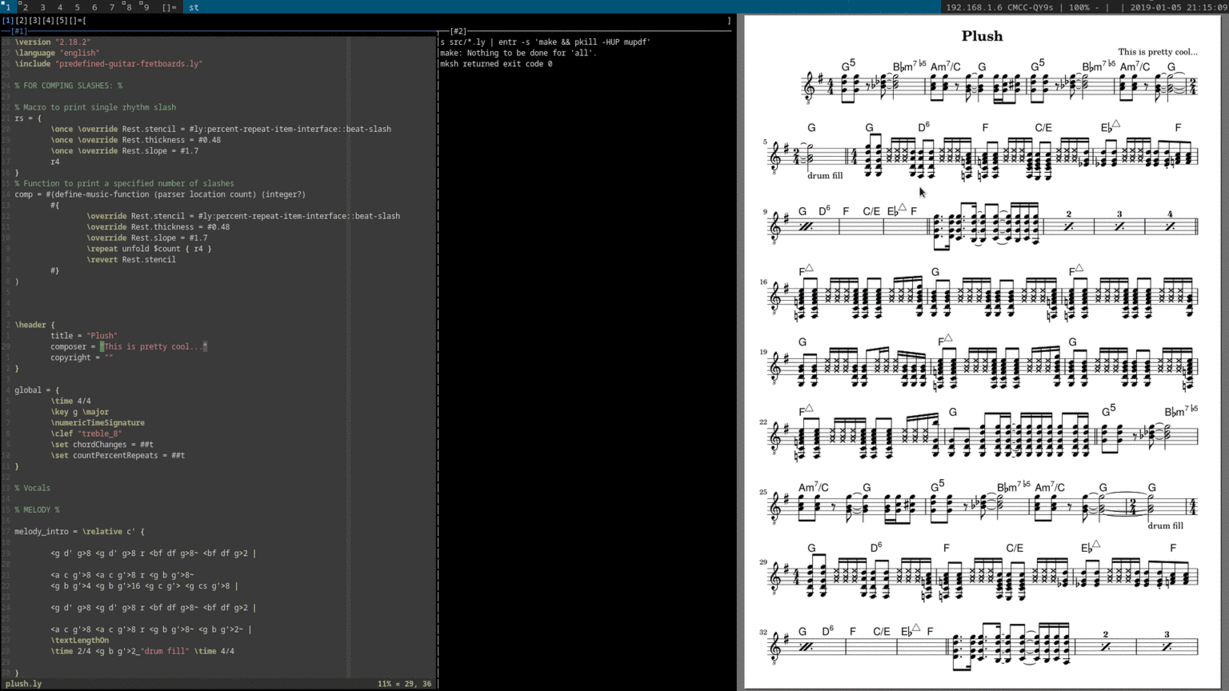Click the 'melody_intro = \relative c'' line
1229x691 pixels.
click(x=79, y=531)
